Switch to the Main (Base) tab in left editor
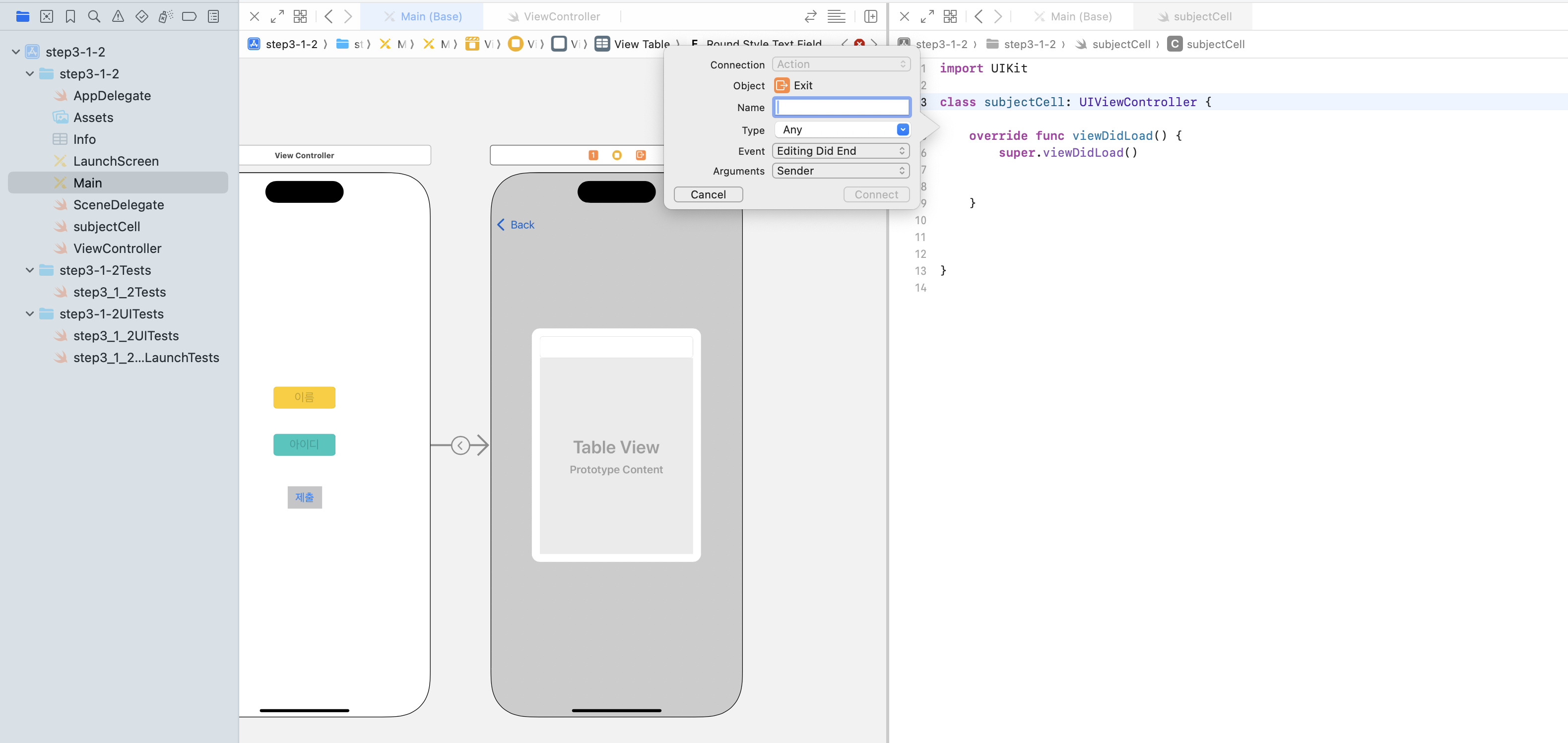Image resolution: width=1568 pixels, height=743 pixels. coord(422,16)
